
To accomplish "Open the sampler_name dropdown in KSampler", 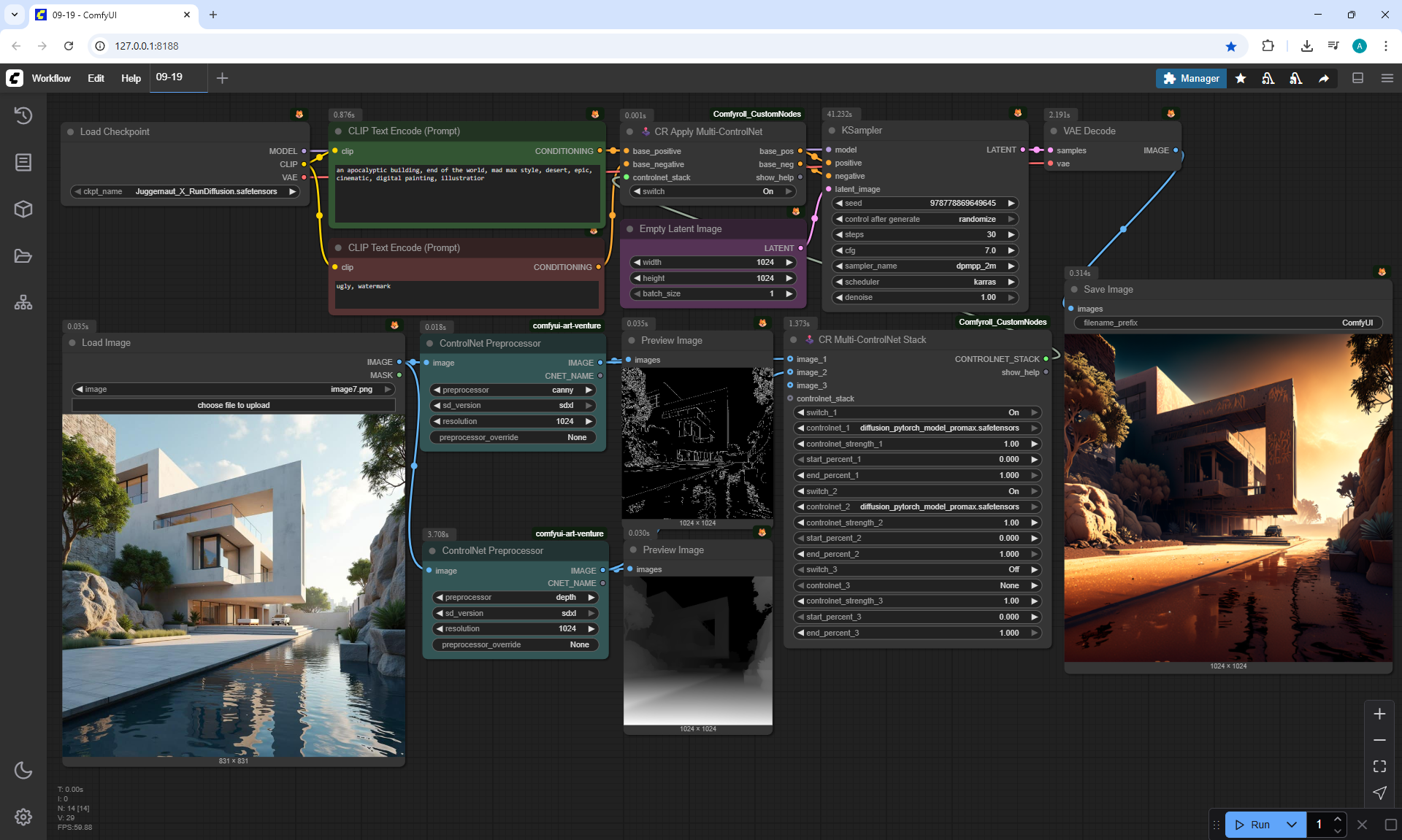I will 924,266.
